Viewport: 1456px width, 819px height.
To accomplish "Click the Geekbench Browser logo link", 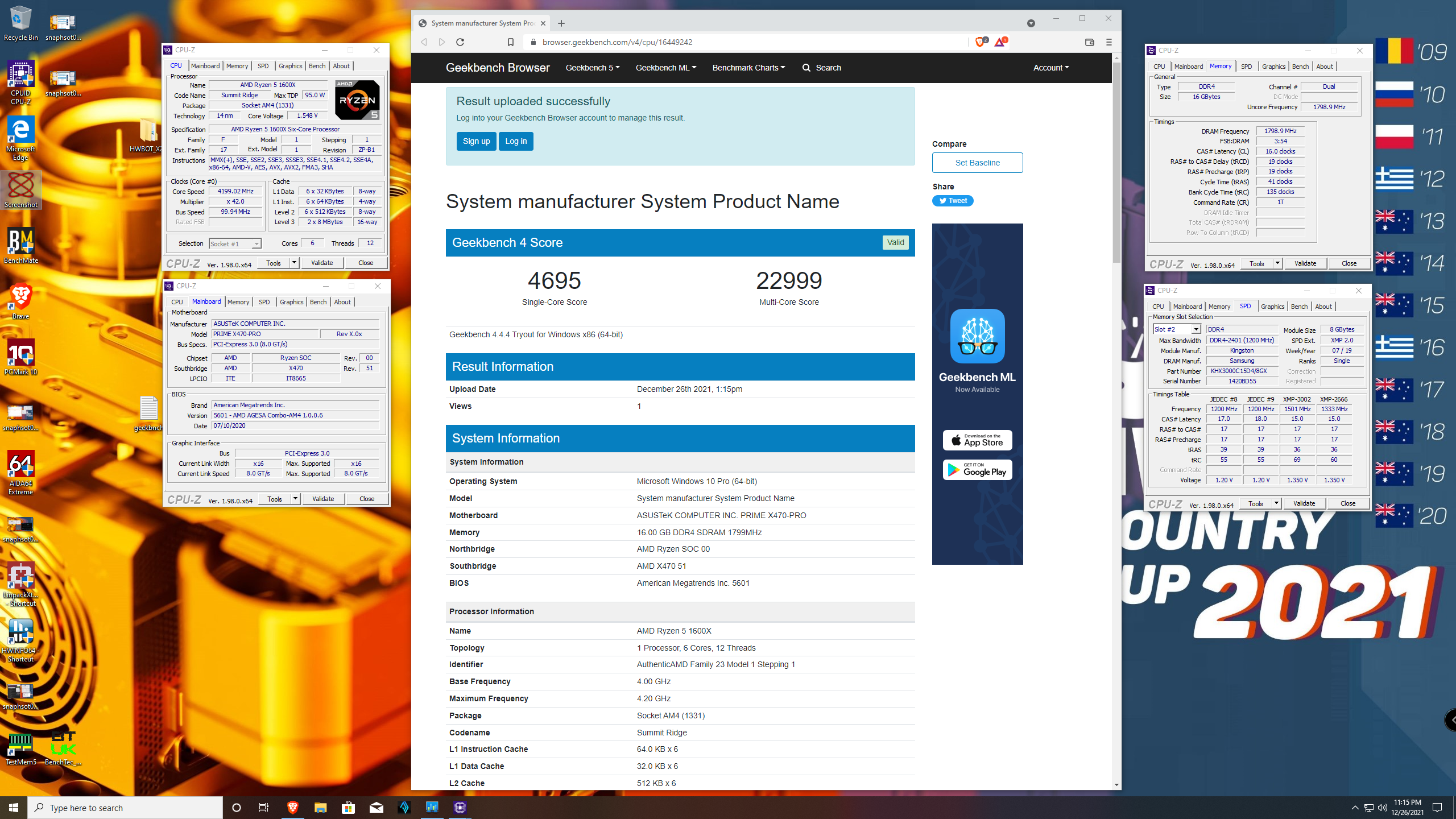I will click(x=498, y=68).
